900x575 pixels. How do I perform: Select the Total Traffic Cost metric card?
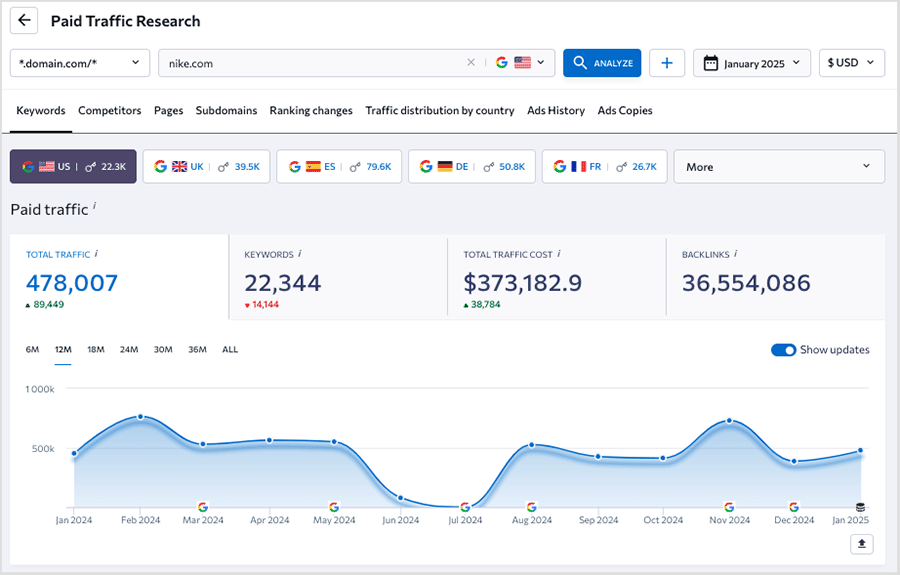[x=557, y=278]
